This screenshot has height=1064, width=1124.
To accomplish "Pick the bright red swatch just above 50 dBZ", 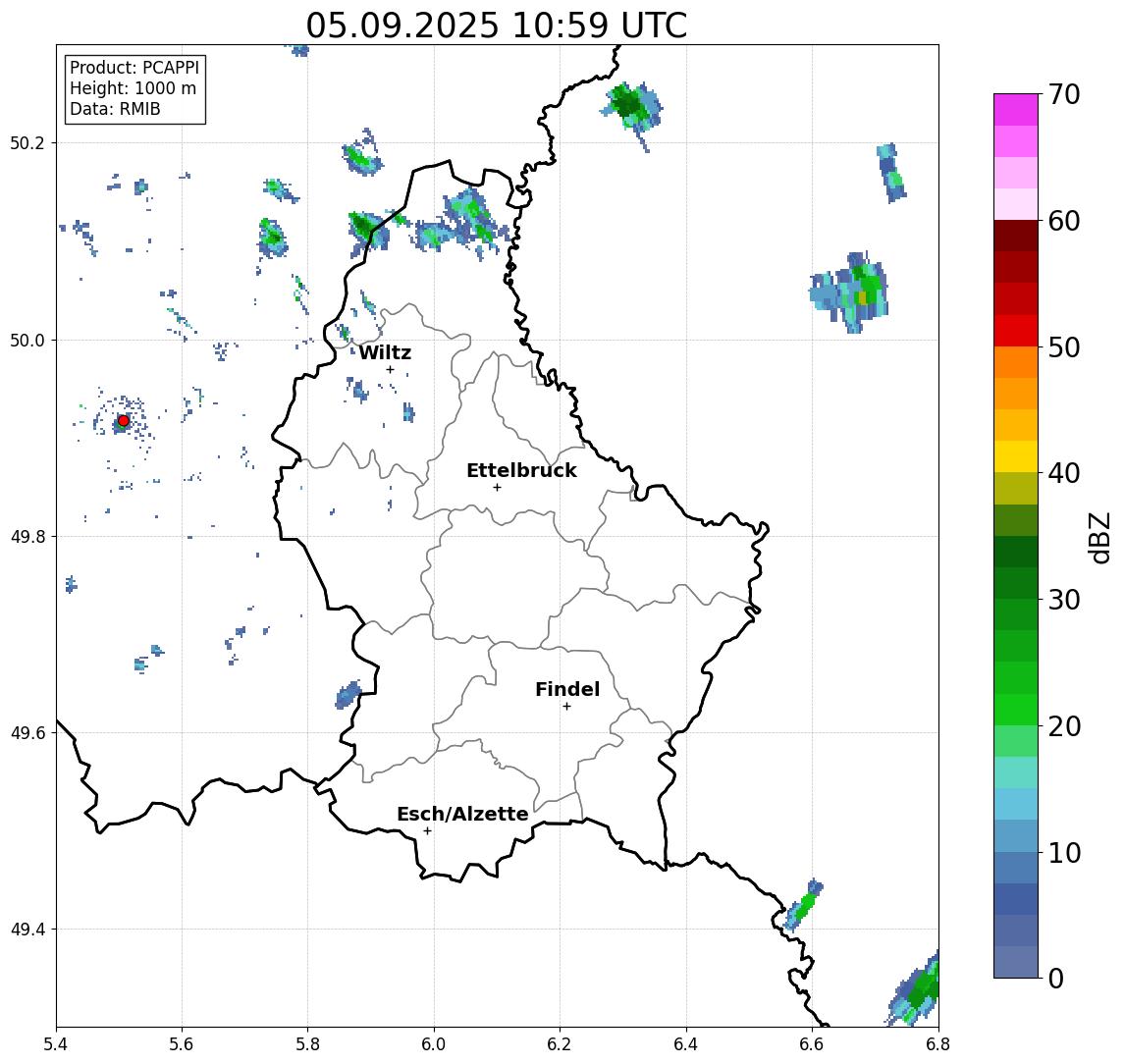I will pos(1016,331).
